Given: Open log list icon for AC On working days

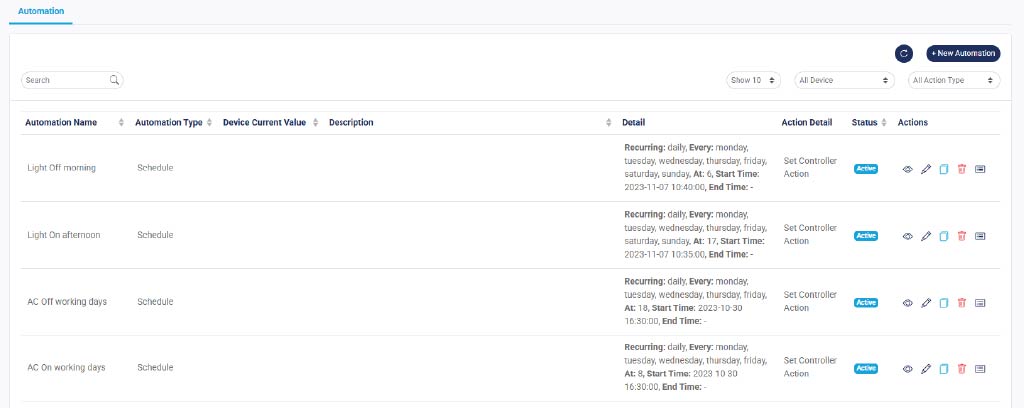Looking at the screenshot, I should click(980, 369).
